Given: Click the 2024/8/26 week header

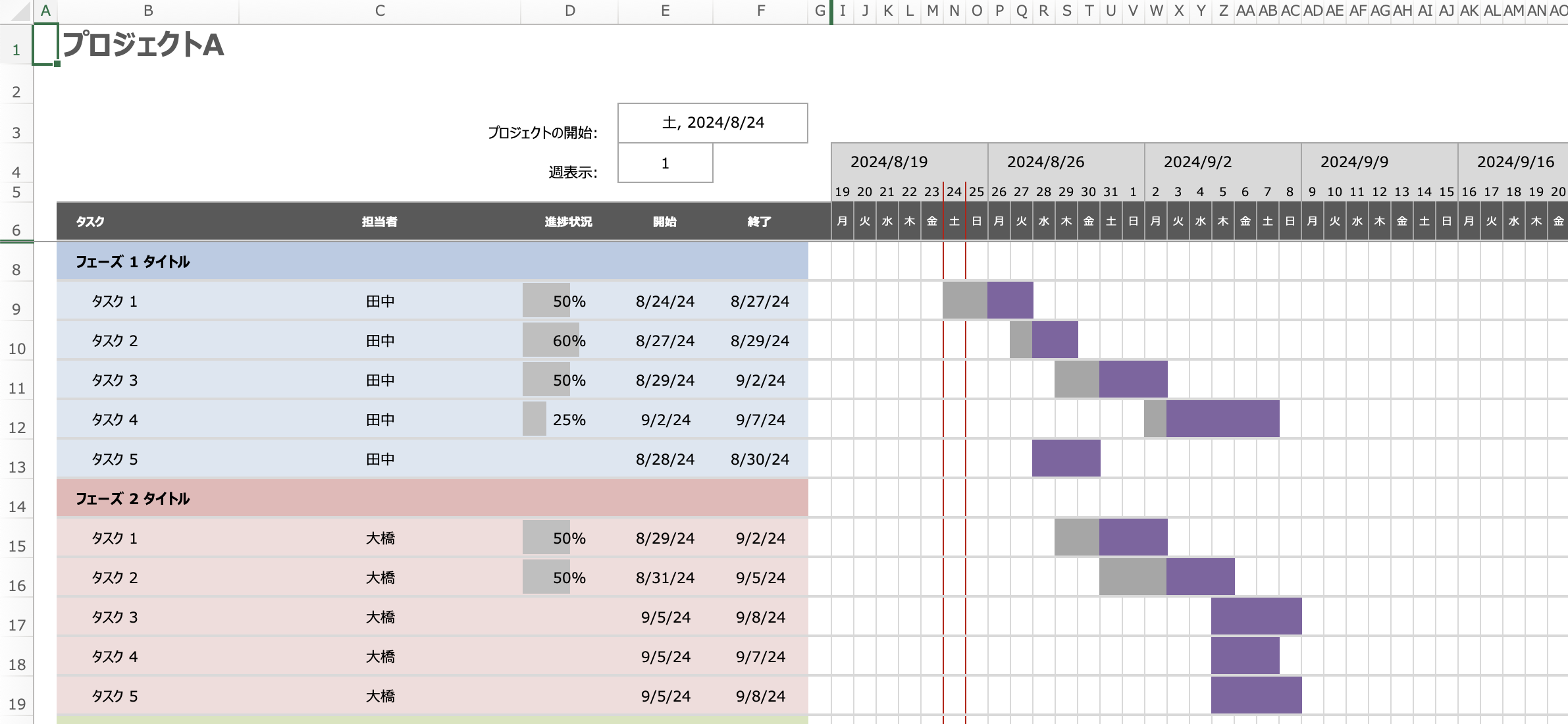Looking at the screenshot, I should coord(1045,162).
